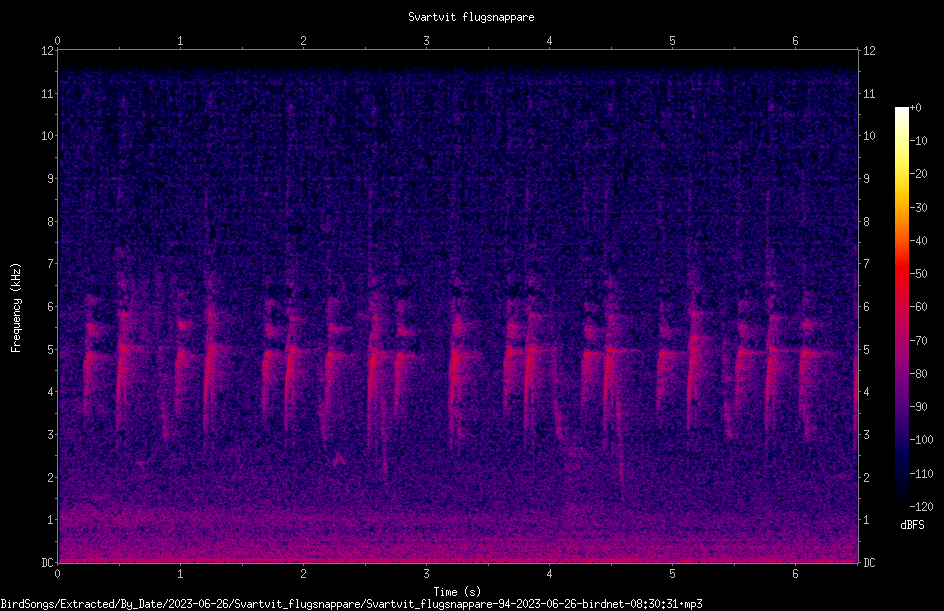Click the '-10' color scale label
The image size is (944, 611).
pyautogui.click(x=918, y=141)
